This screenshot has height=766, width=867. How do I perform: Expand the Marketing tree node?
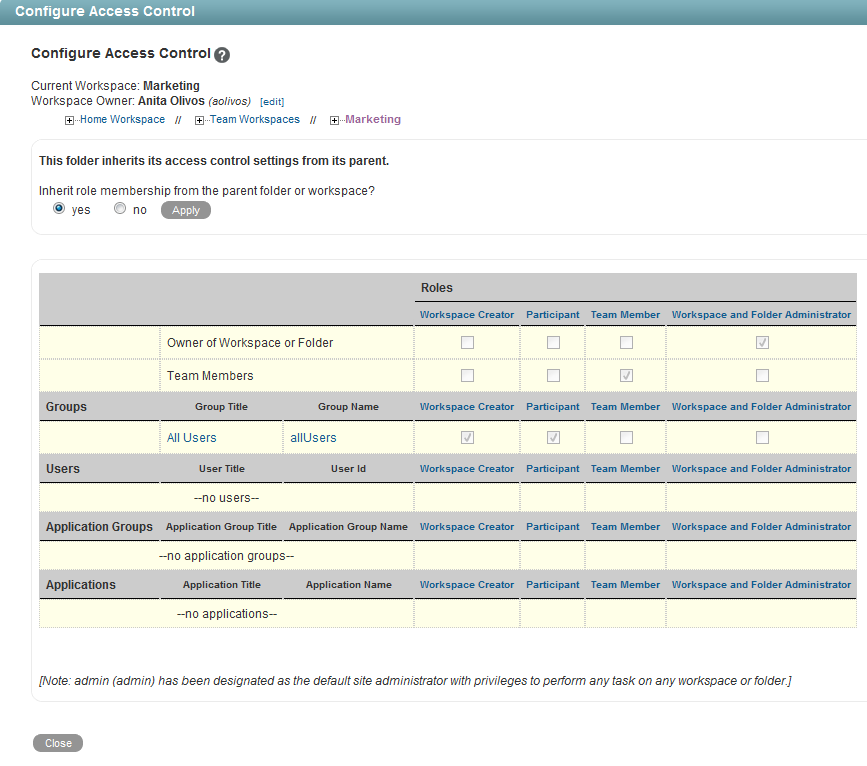tap(334, 120)
